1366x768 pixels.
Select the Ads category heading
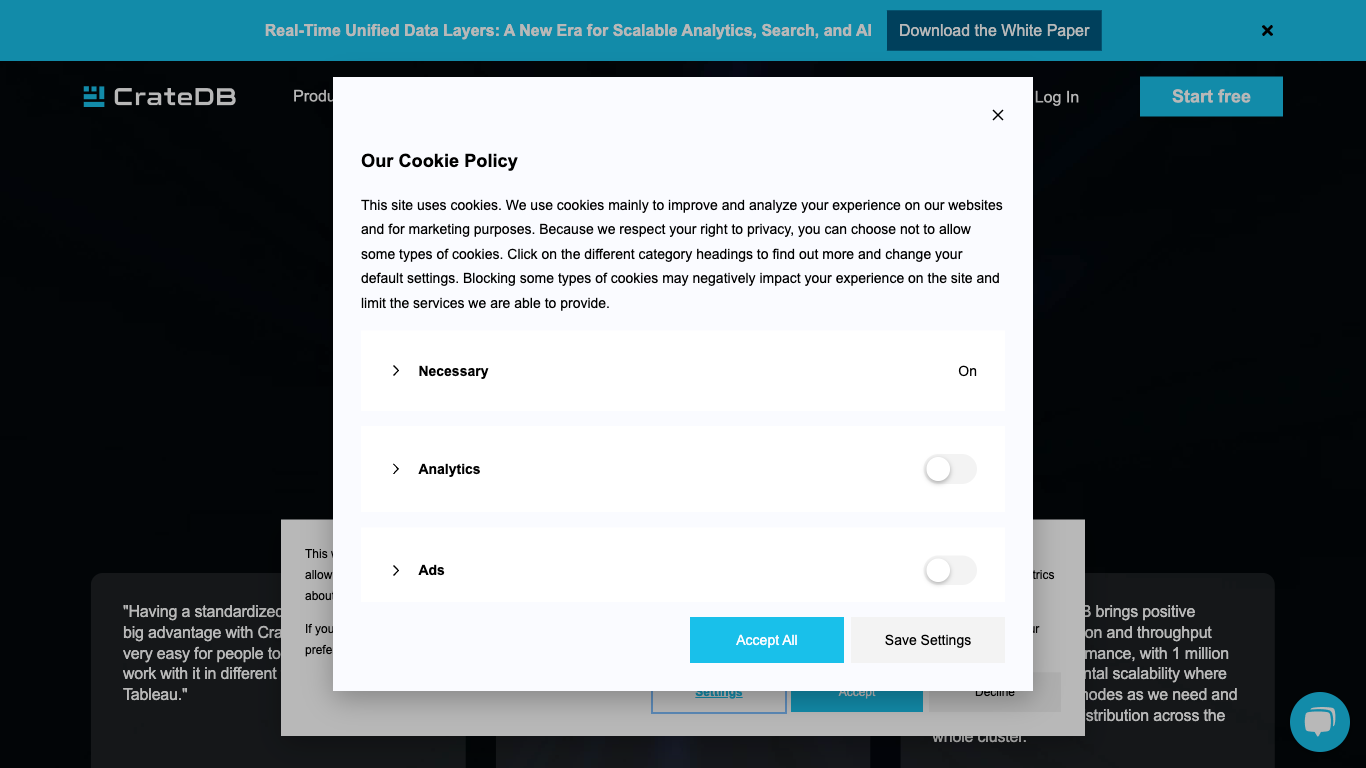tap(431, 570)
